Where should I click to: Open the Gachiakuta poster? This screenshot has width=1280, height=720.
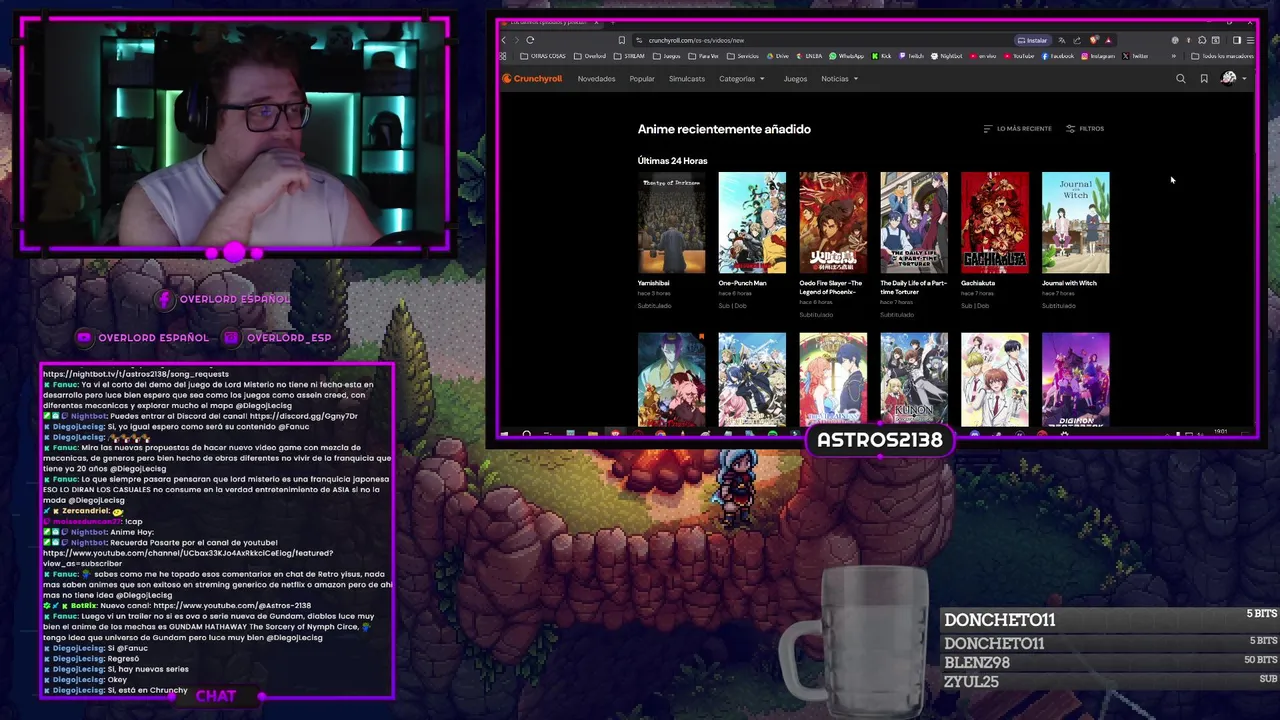pyautogui.click(x=994, y=223)
